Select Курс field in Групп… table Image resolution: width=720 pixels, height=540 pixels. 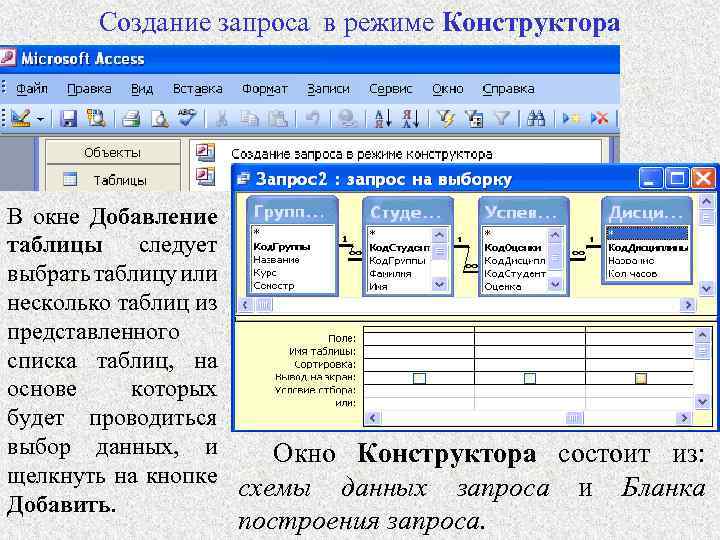265,272
